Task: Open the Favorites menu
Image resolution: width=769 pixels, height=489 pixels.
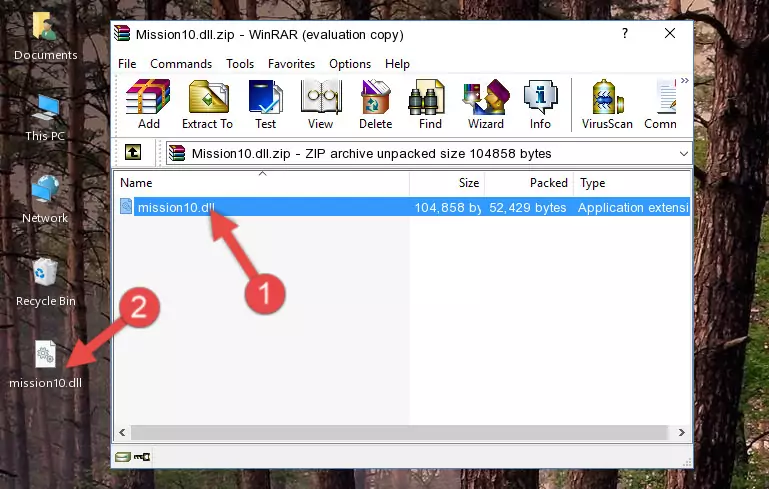Action: [x=291, y=64]
